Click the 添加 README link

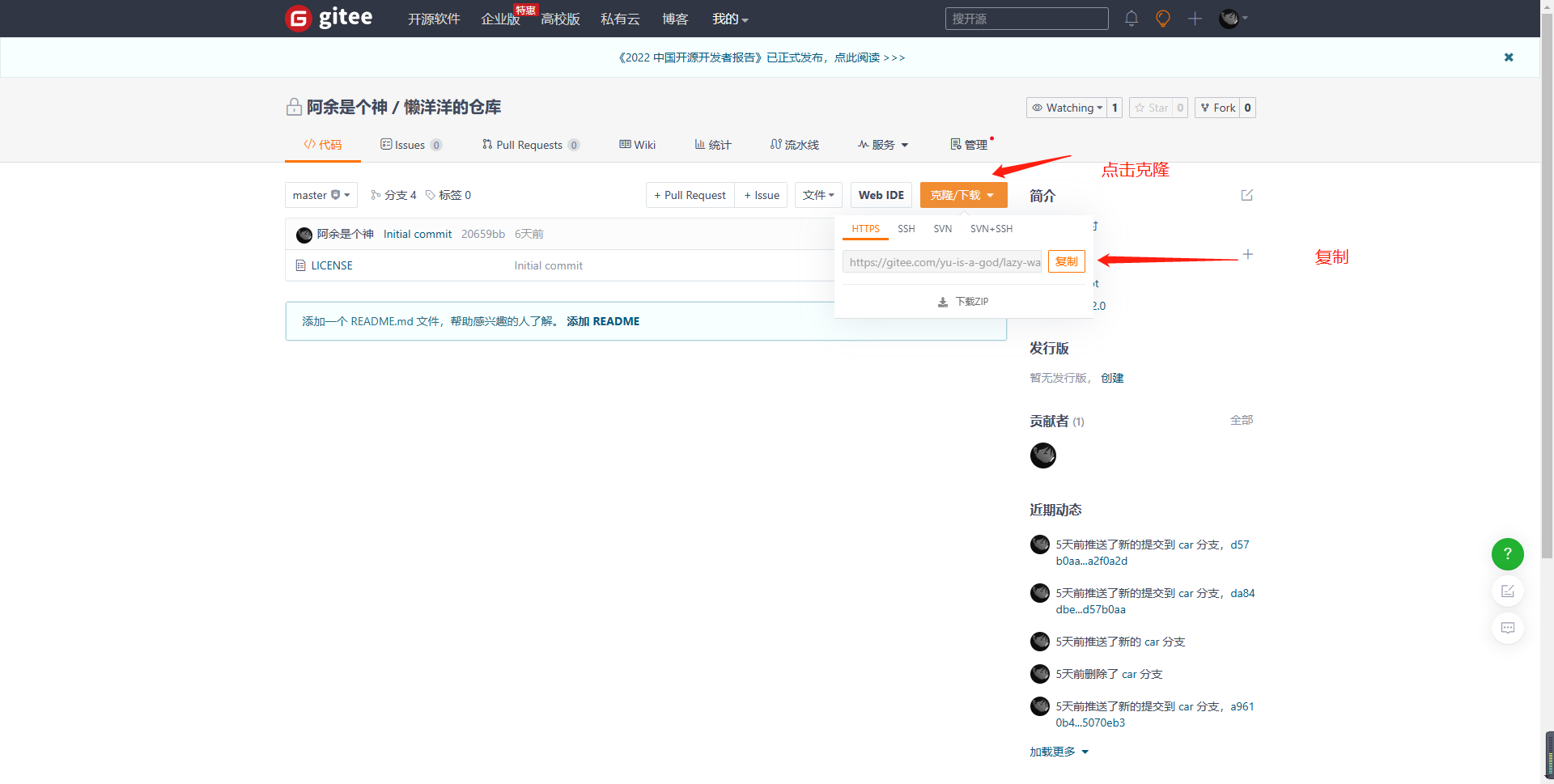pyautogui.click(x=603, y=321)
